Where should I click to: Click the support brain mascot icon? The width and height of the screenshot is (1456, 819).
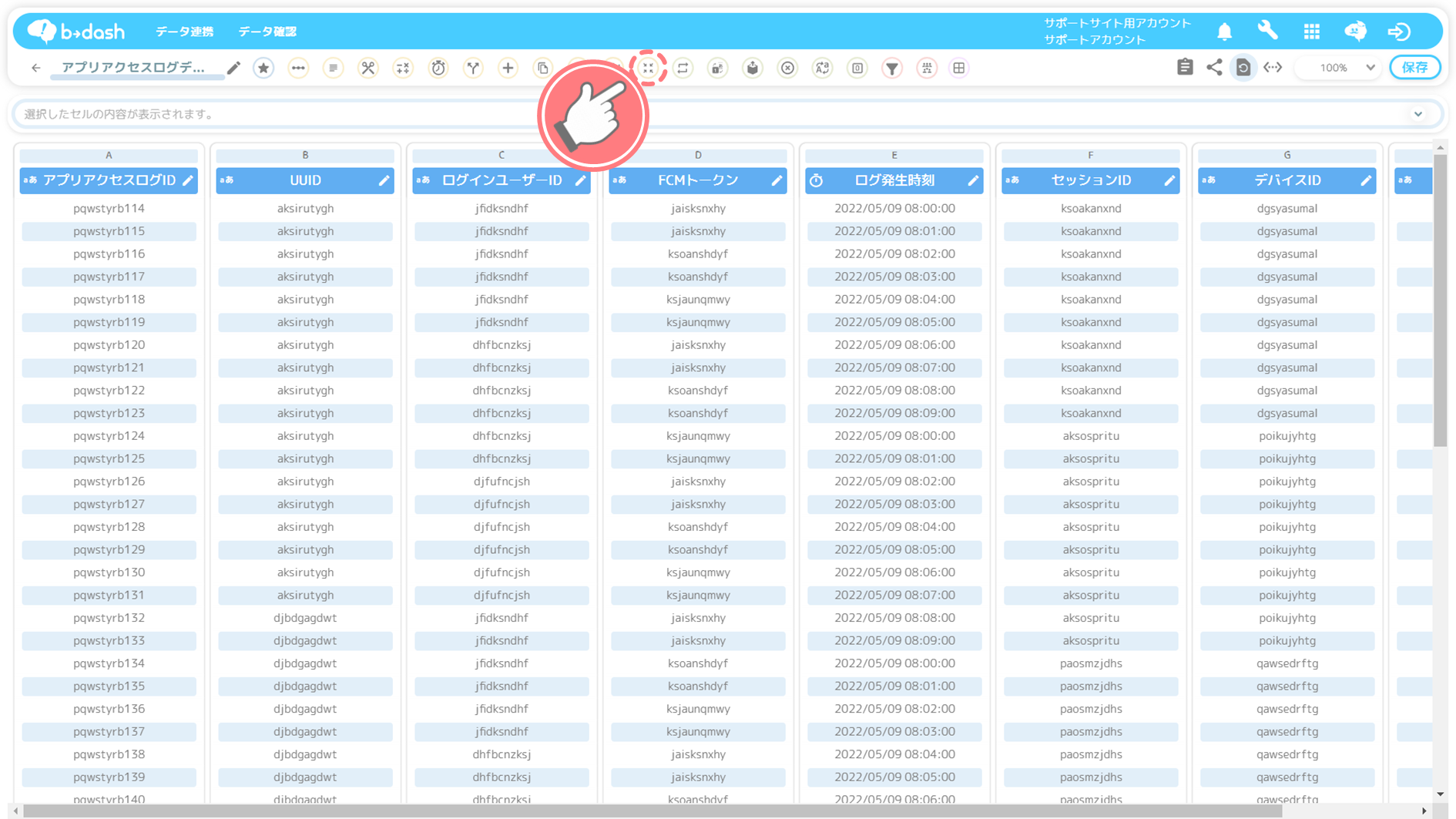(x=1355, y=31)
